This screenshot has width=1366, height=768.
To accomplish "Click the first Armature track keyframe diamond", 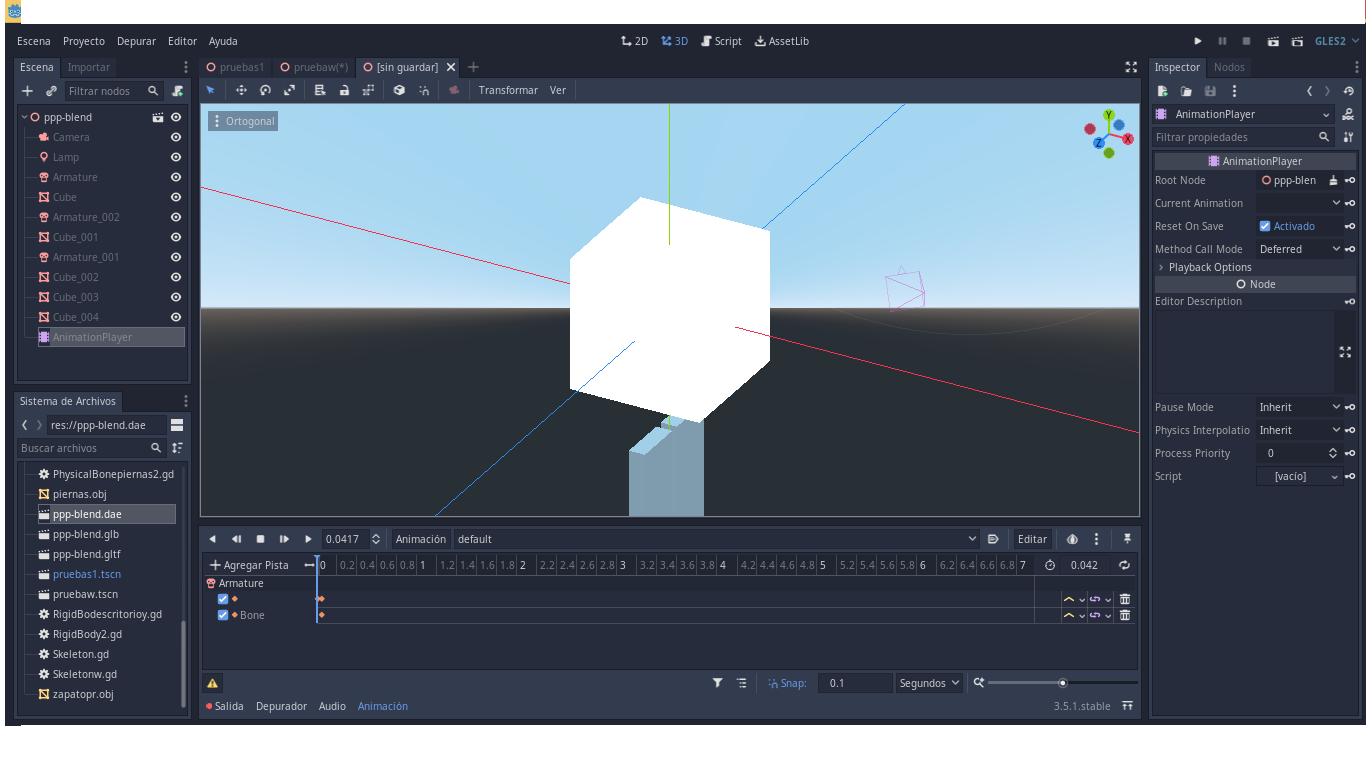I will (321, 599).
